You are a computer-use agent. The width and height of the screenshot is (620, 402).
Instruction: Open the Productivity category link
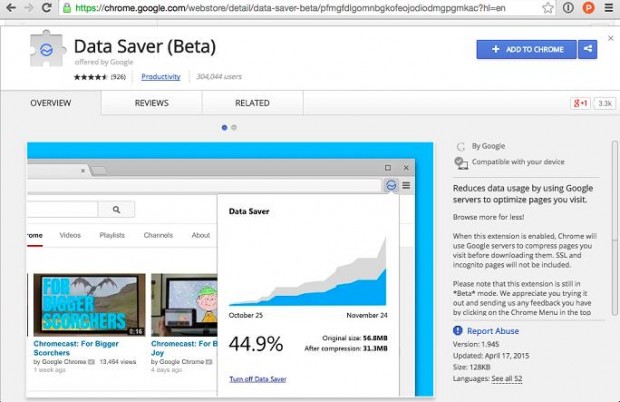click(x=161, y=77)
